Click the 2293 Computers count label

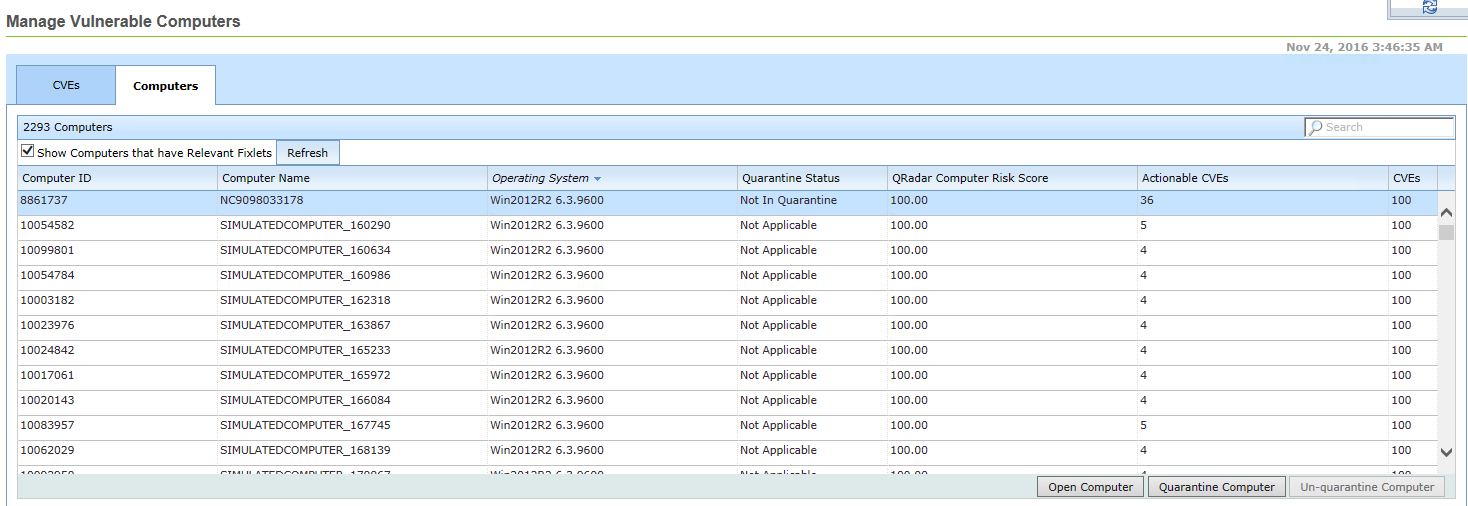pyautogui.click(x=68, y=127)
